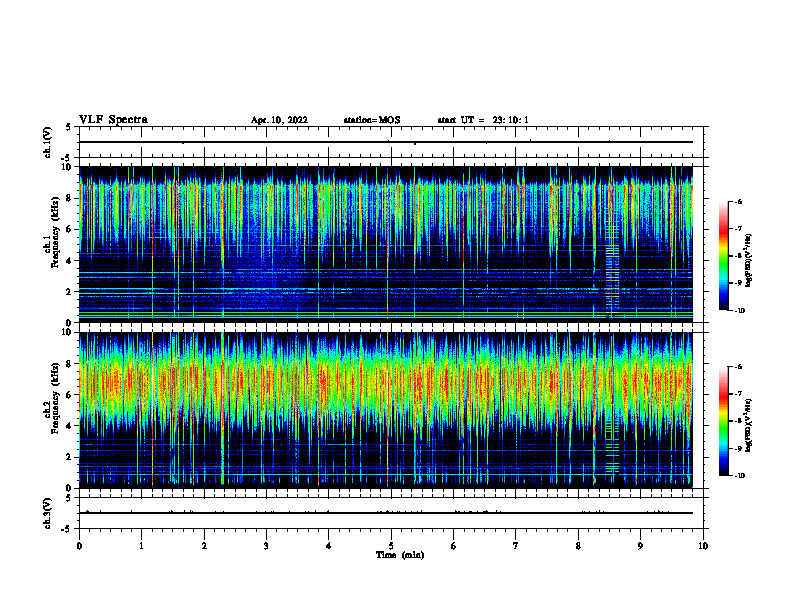Click the "ch.1(V)" waveform axis label
This screenshot has height=612, width=792.
(x=48, y=142)
